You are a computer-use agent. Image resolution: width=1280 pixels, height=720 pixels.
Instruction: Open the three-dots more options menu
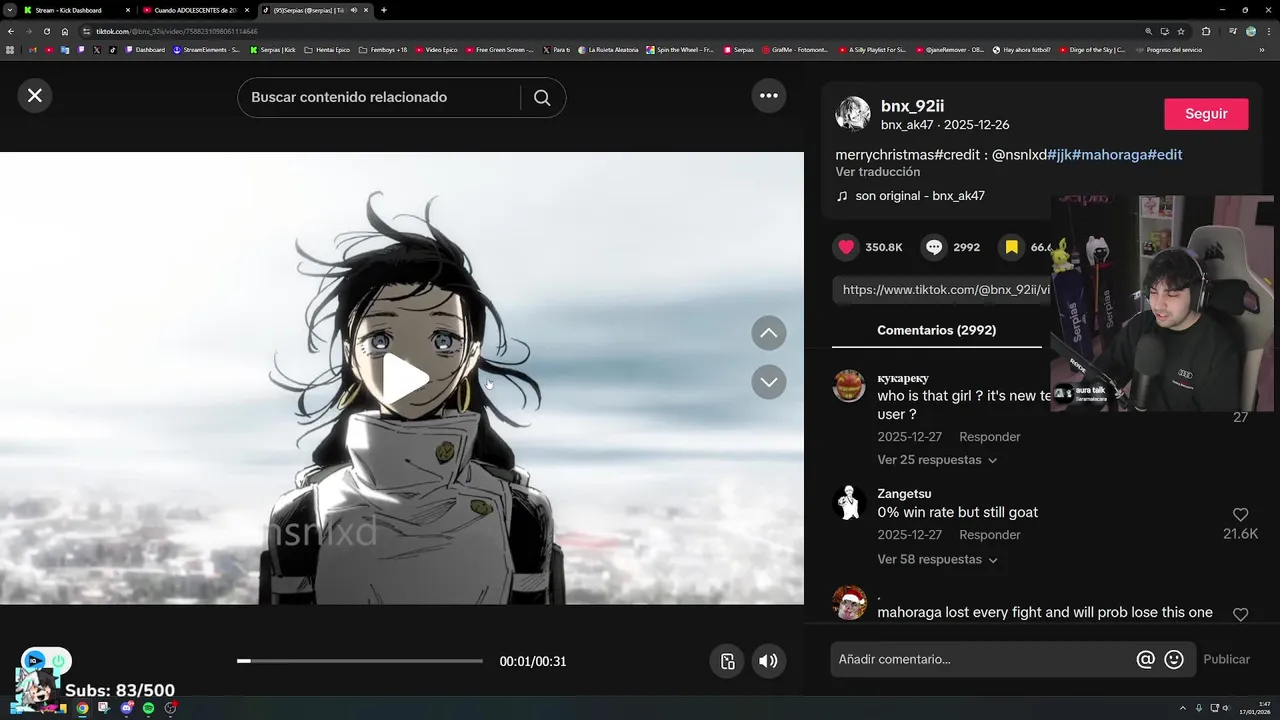tap(769, 95)
